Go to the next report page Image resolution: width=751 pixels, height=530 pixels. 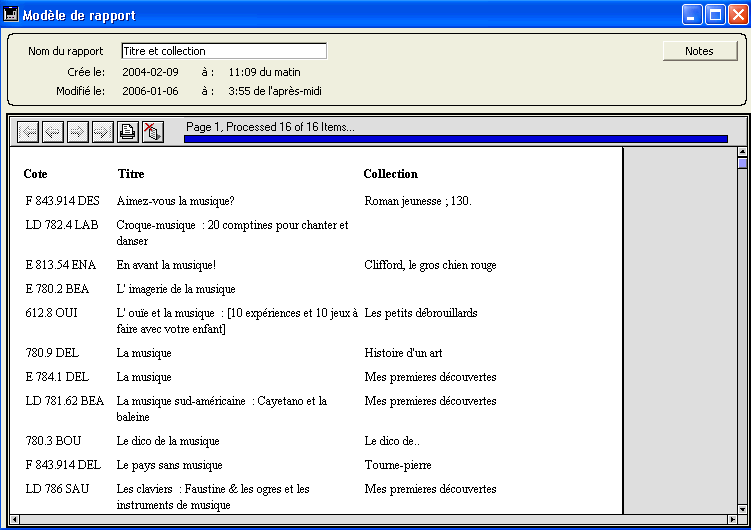pos(78,132)
